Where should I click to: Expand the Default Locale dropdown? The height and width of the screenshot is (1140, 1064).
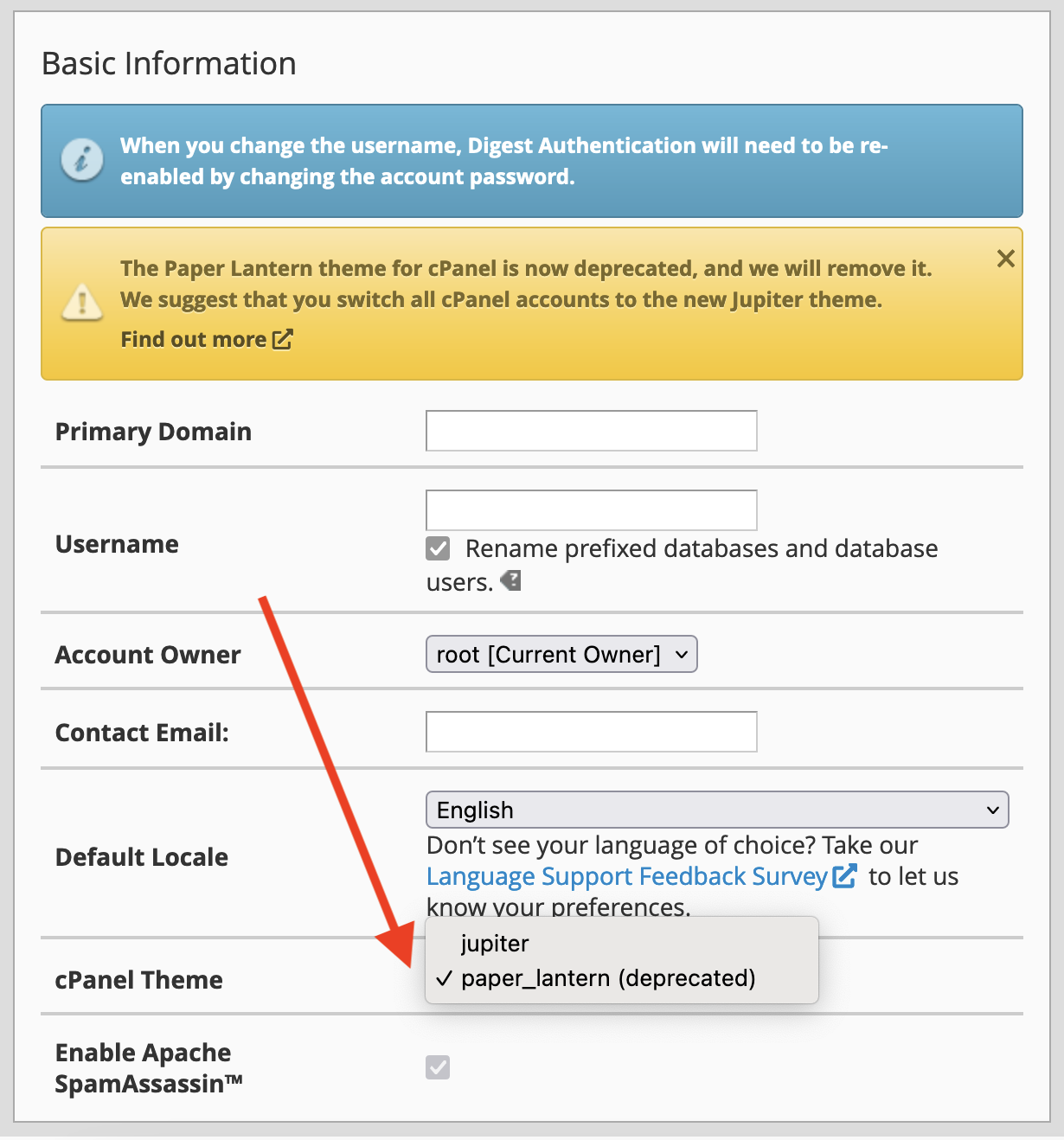pos(717,810)
